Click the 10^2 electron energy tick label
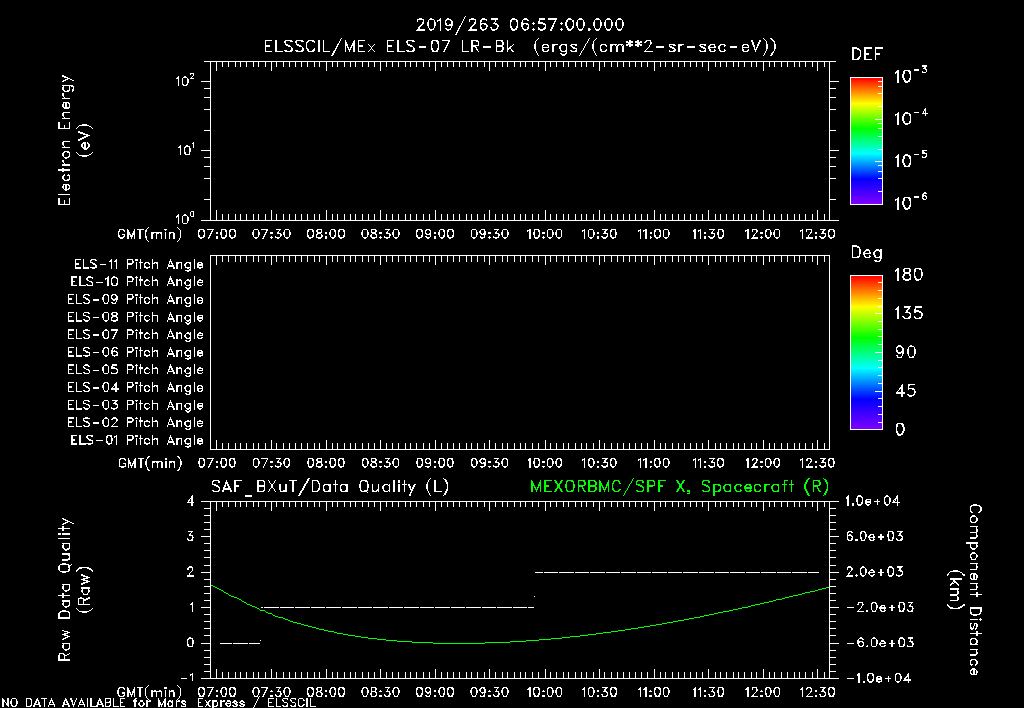 pos(185,81)
